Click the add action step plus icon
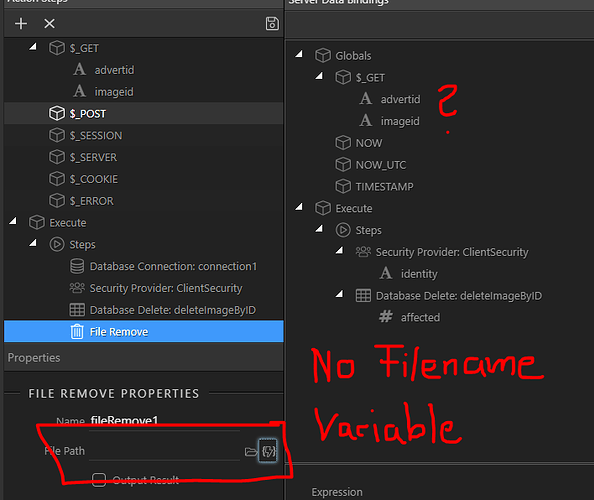Screen dimensions: 594x500 pos(21,23)
